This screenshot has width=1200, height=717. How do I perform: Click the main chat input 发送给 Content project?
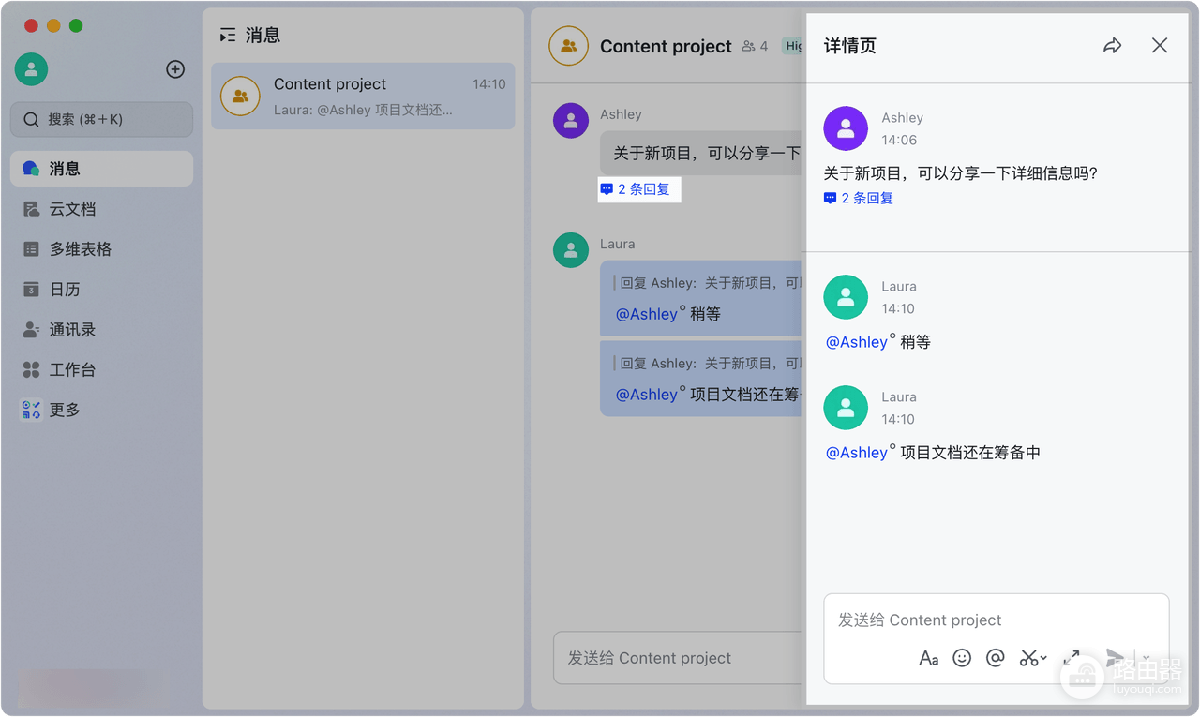(x=678, y=658)
